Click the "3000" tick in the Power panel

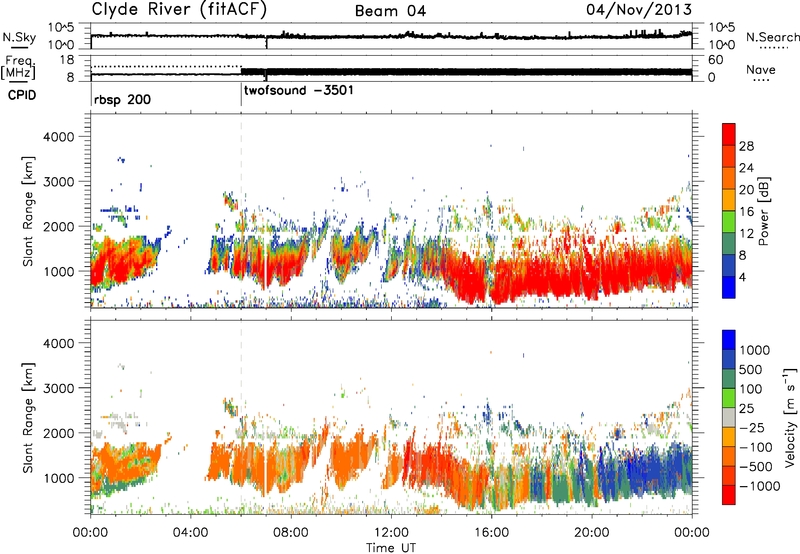[58, 182]
